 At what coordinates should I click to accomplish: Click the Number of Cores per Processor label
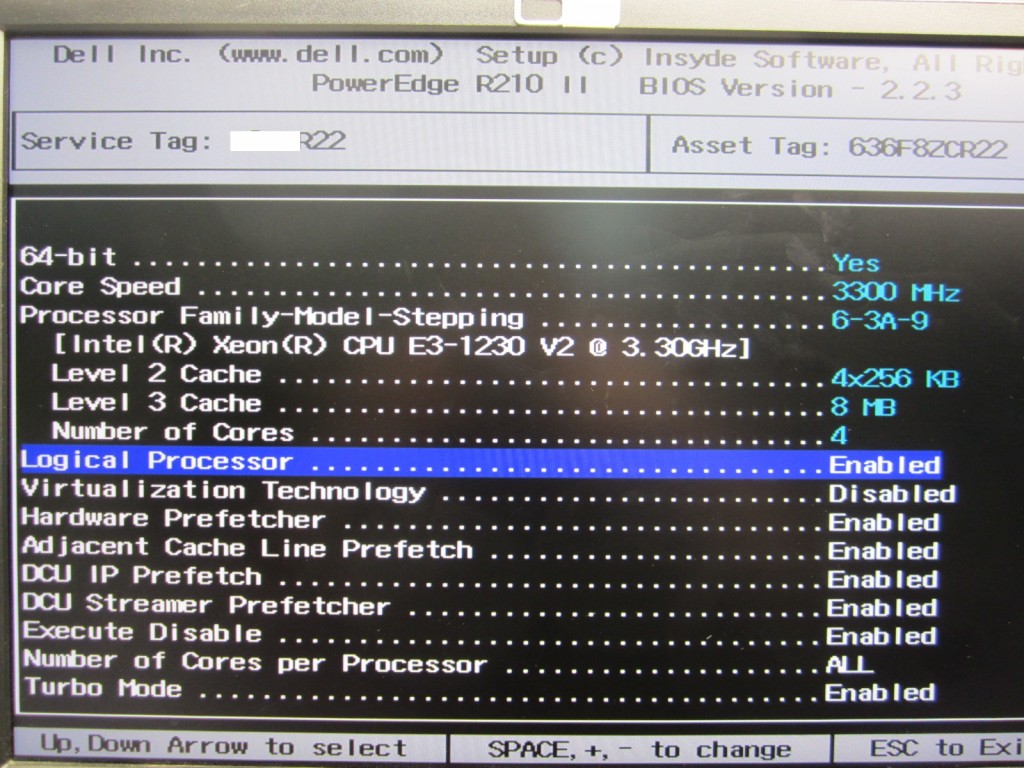tap(255, 661)
